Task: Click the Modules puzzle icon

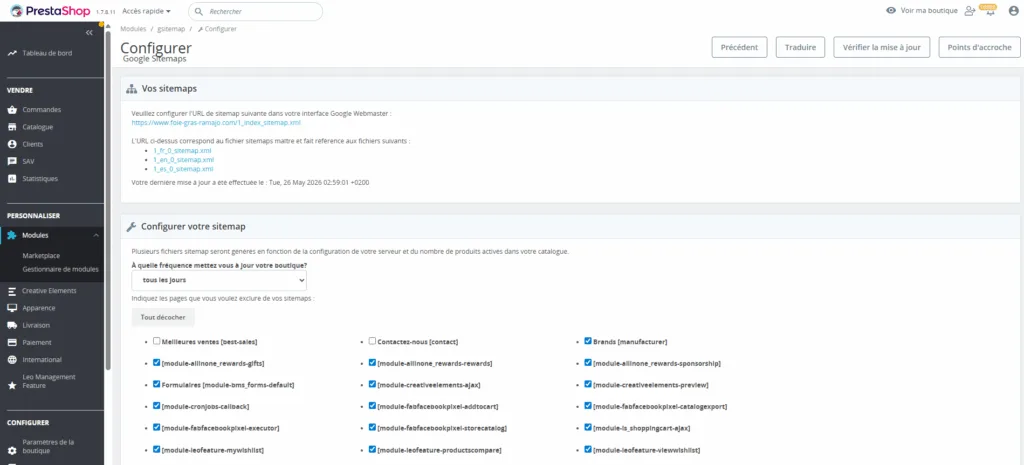Action: click(12, 235)
